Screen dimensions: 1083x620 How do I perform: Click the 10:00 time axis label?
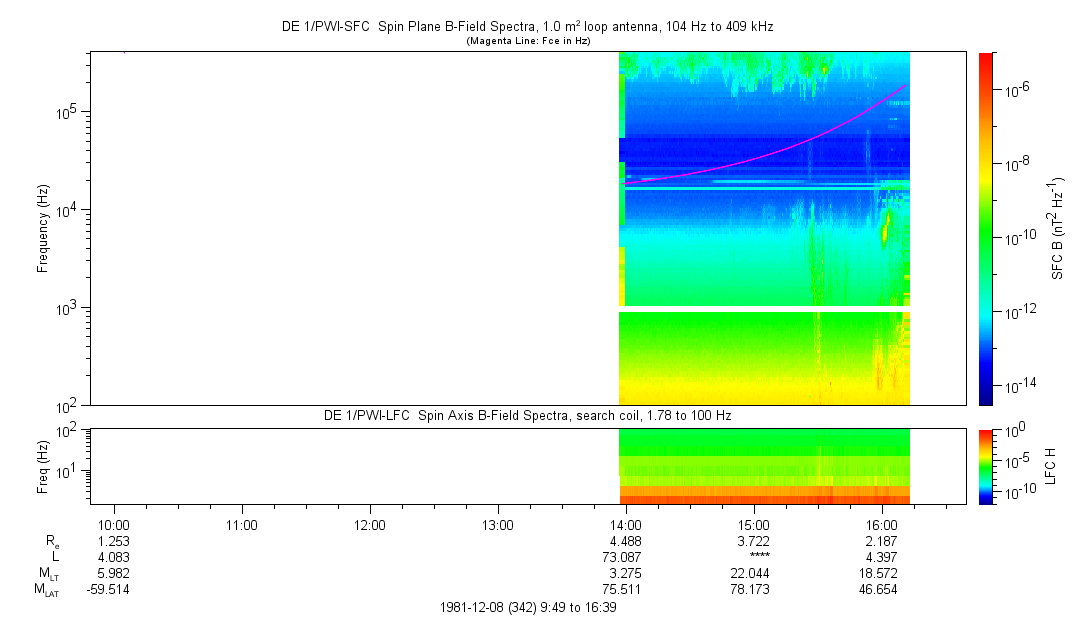114,524
